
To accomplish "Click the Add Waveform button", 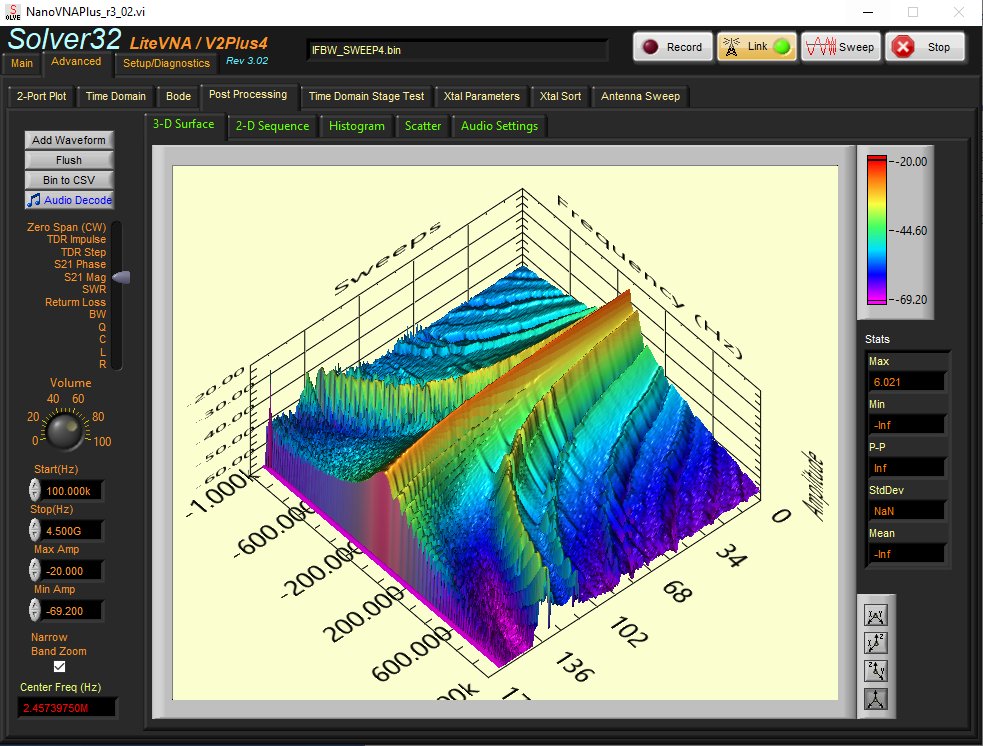I will tap(69, 140).
